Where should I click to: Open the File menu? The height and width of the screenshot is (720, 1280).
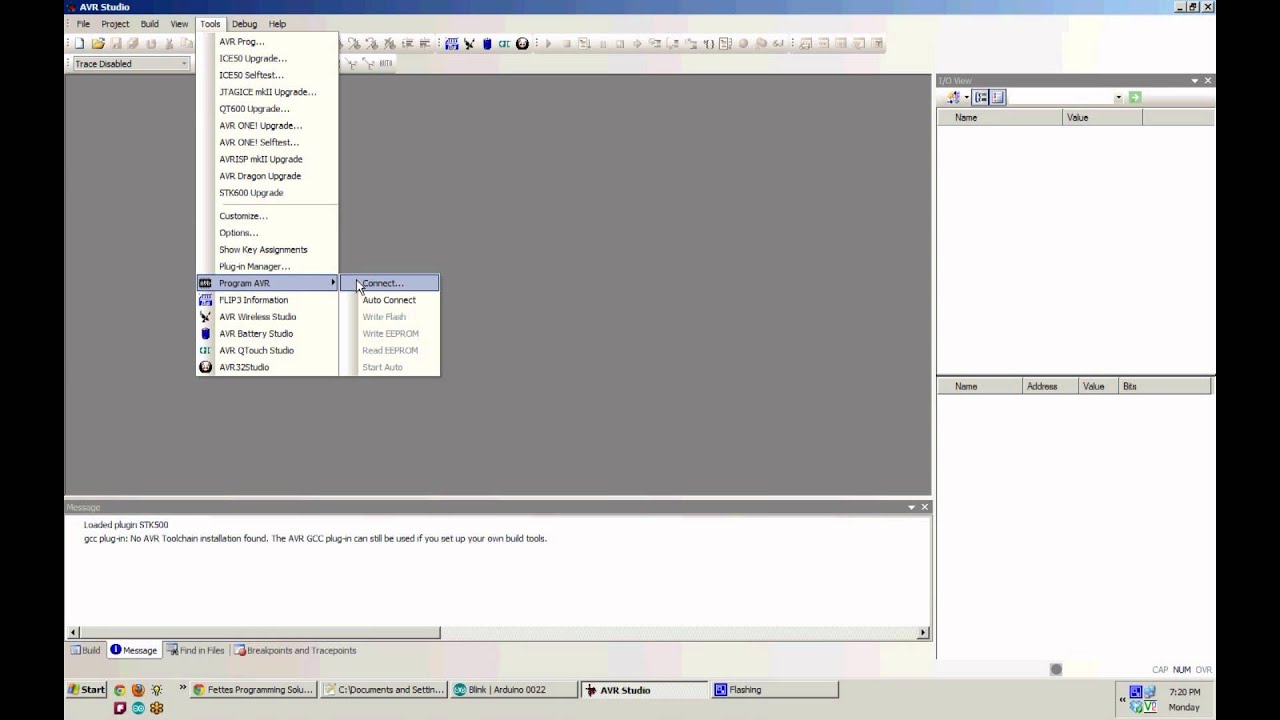point(83,24)
